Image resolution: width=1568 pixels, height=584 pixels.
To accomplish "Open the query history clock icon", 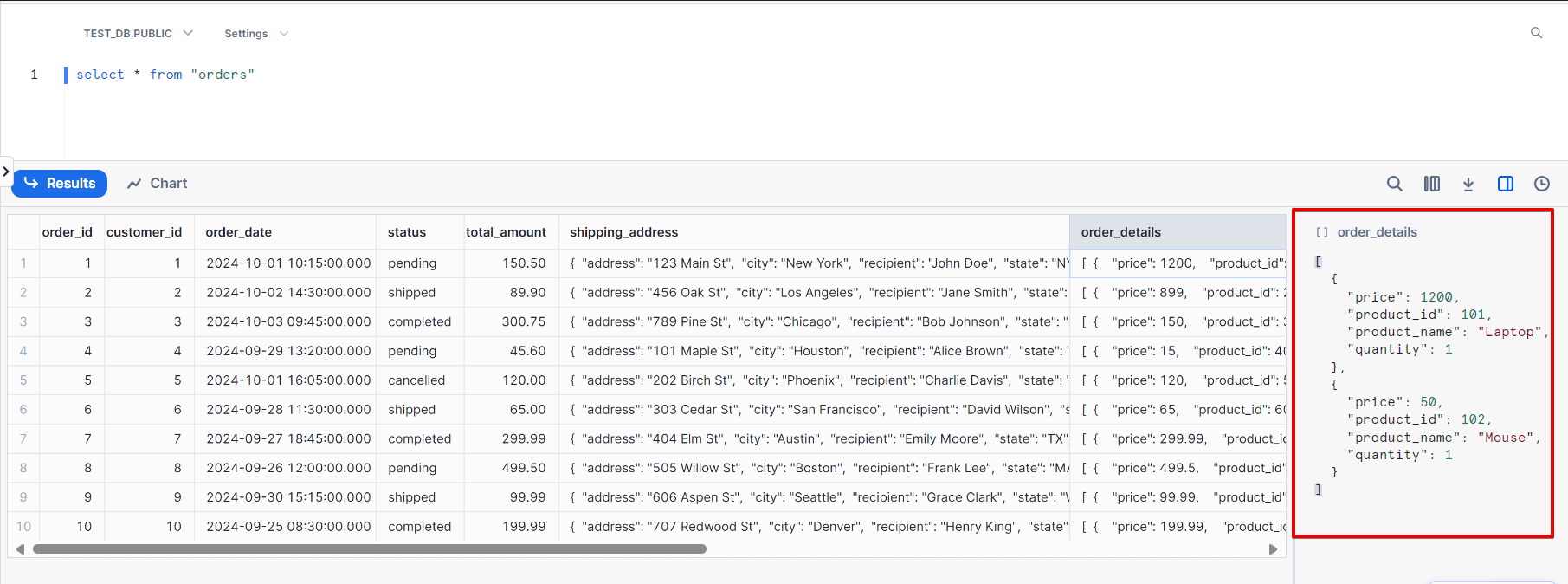I will coord(1542,184).
